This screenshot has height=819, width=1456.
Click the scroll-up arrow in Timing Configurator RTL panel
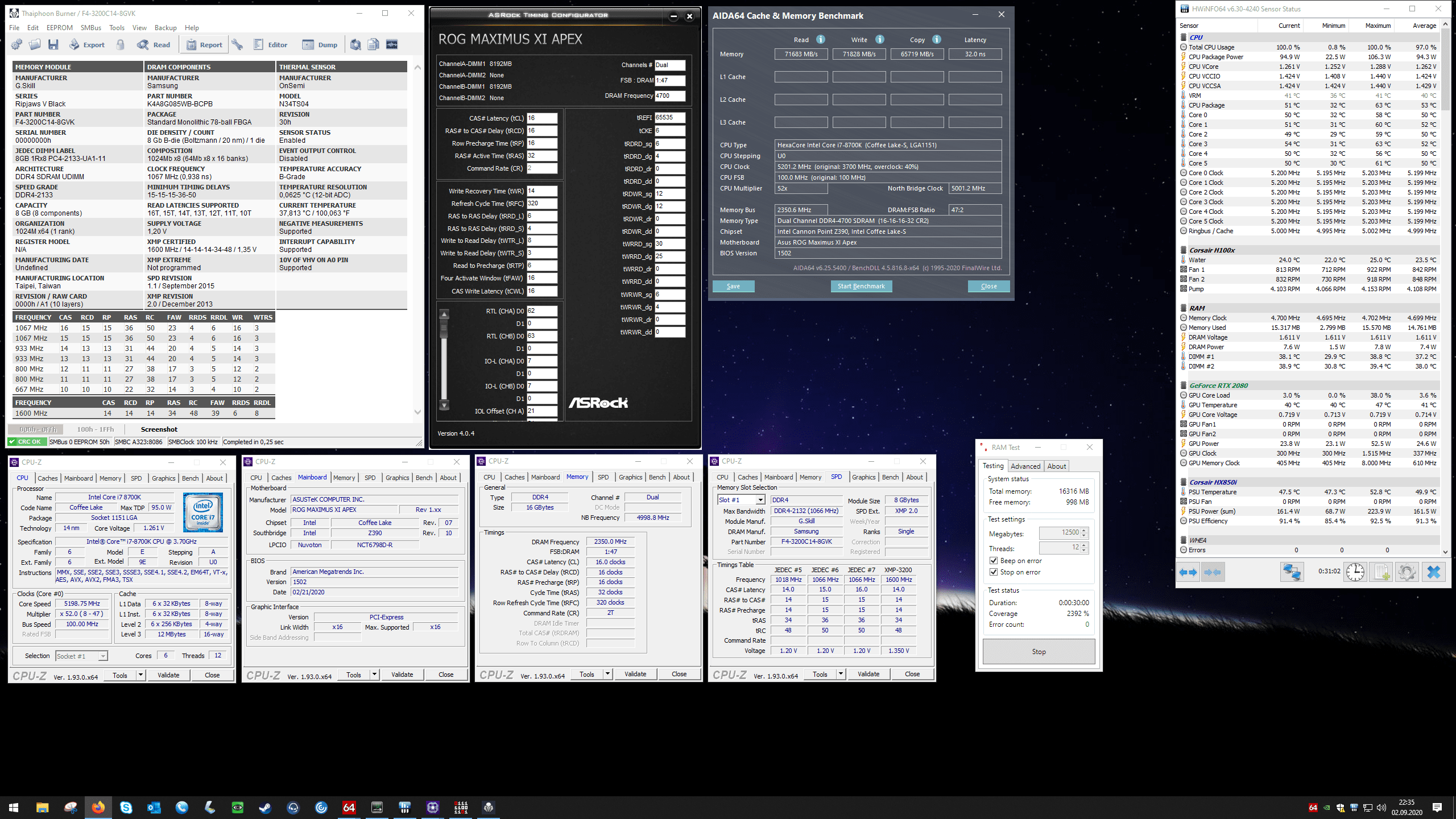tap(444, 313)
